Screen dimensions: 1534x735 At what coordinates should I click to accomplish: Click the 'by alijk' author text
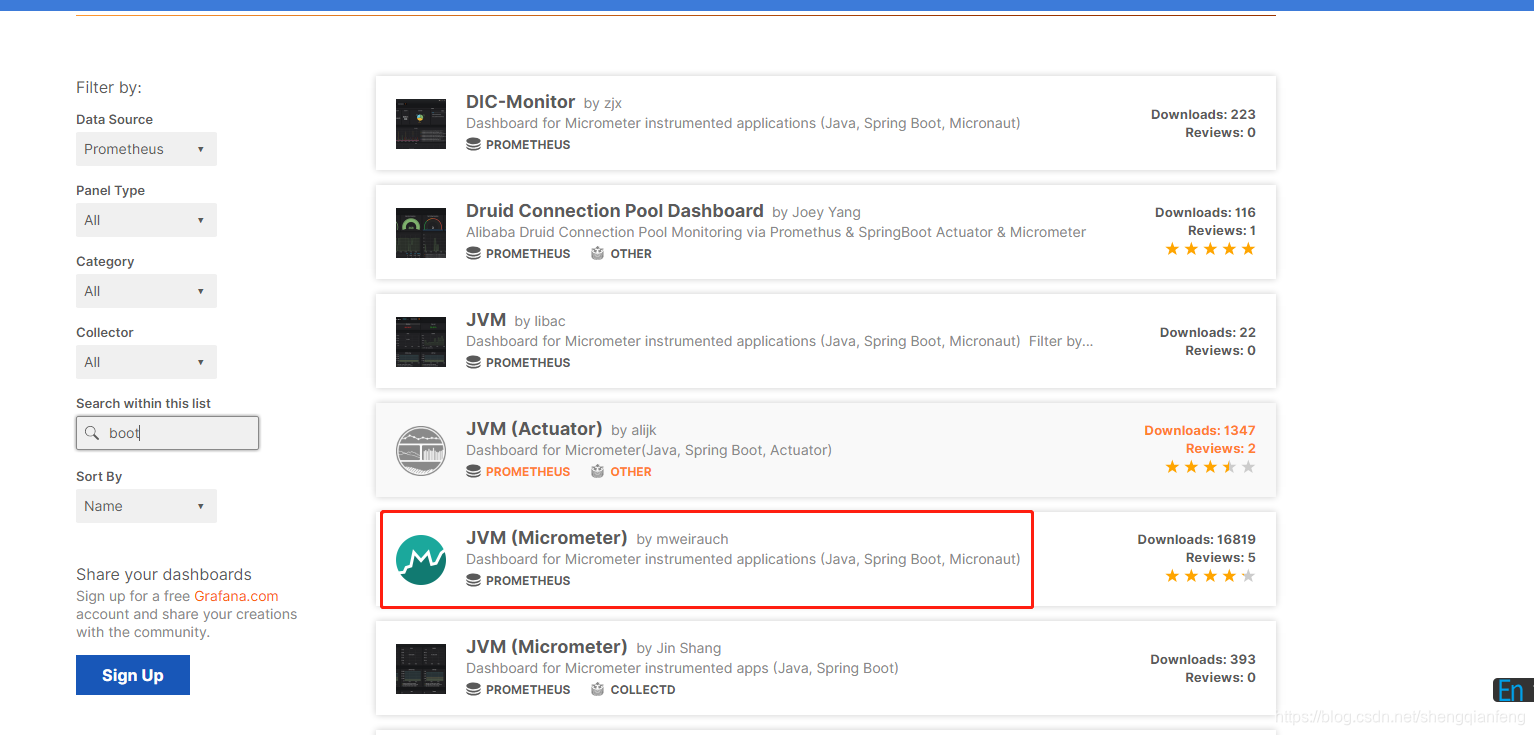[633, 430]
